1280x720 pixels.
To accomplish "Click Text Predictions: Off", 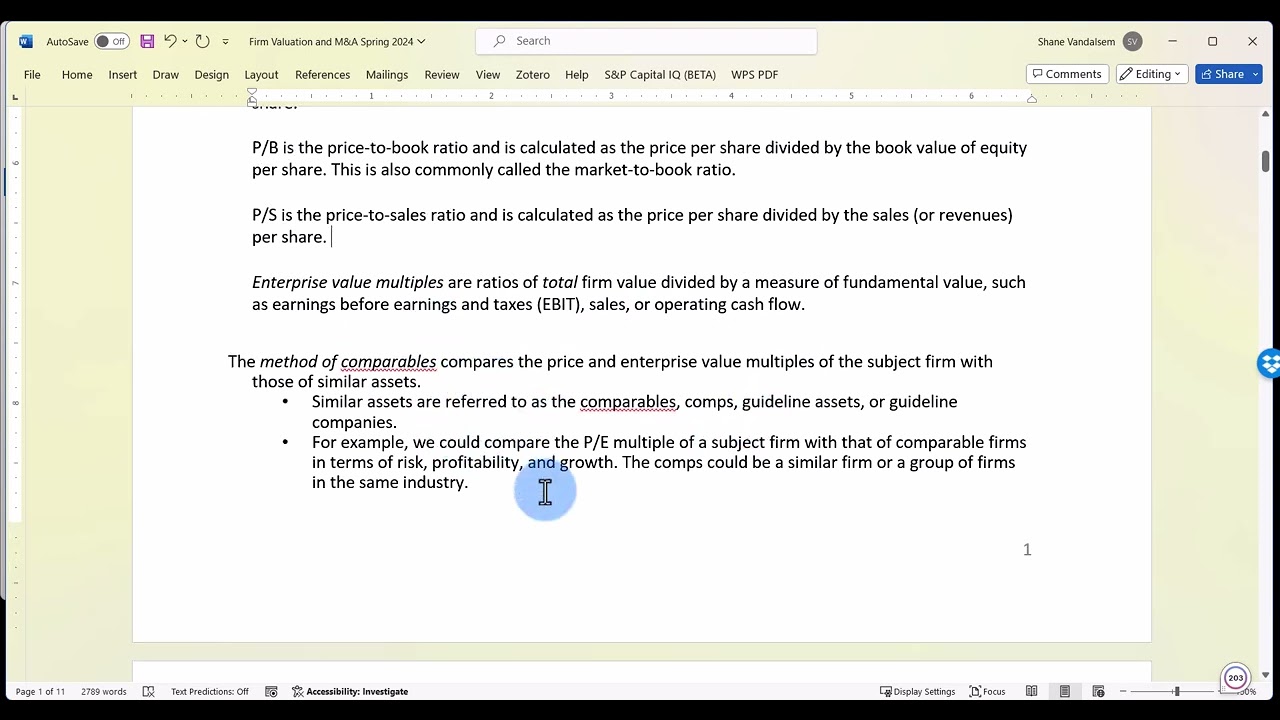I will 209,692.
